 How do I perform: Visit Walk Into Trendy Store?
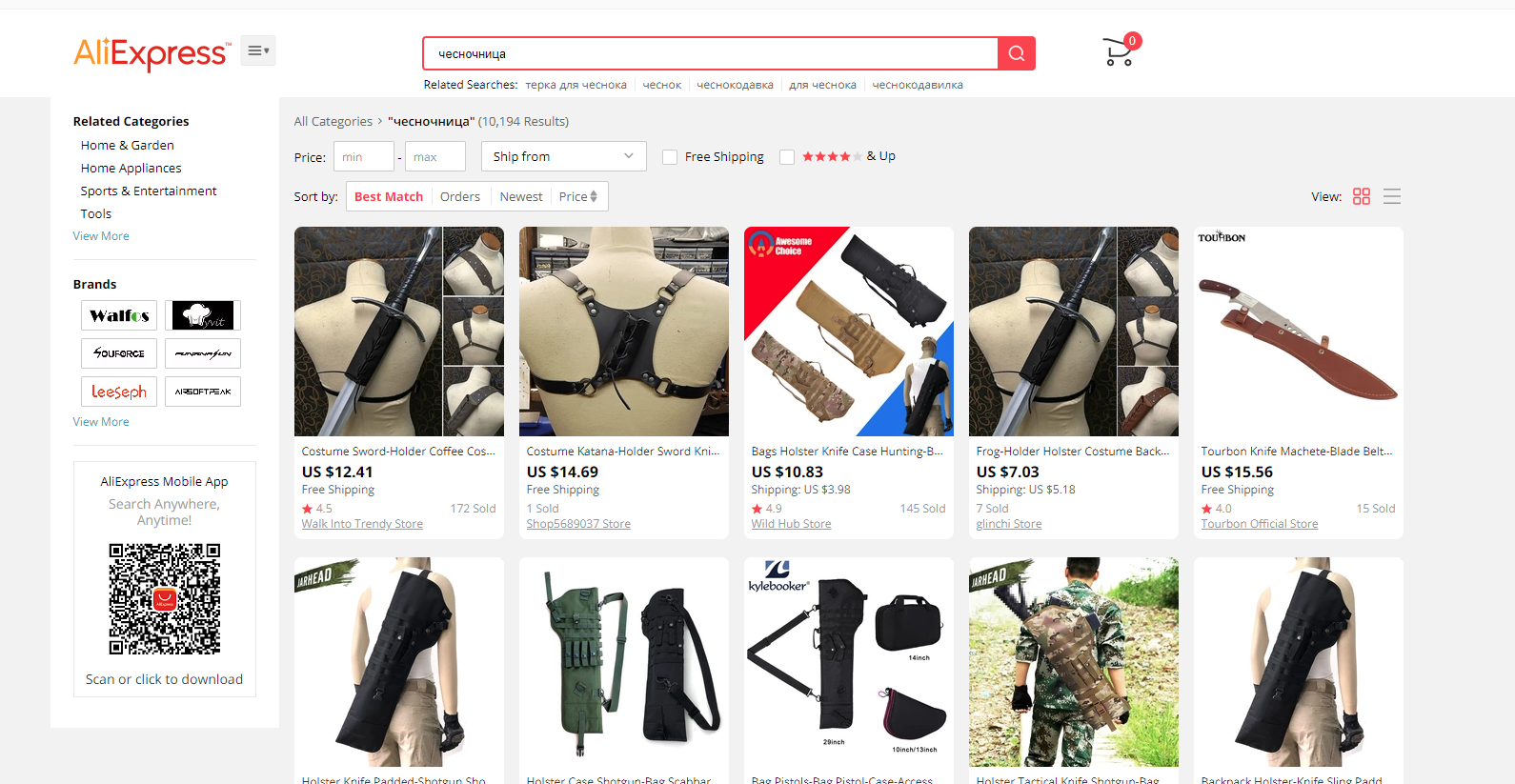tap(362, 524)
